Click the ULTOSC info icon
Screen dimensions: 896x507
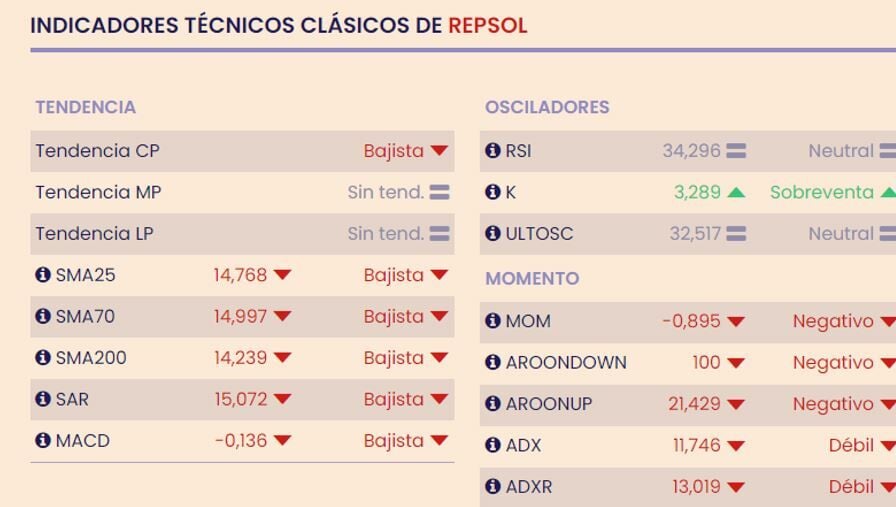(493, 234)
